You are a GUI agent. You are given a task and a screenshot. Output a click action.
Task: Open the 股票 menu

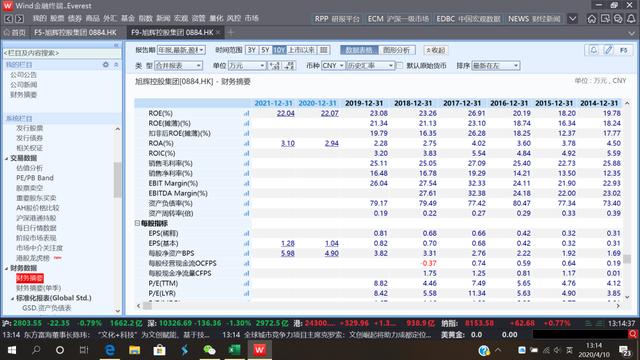[x=57, y=18]
